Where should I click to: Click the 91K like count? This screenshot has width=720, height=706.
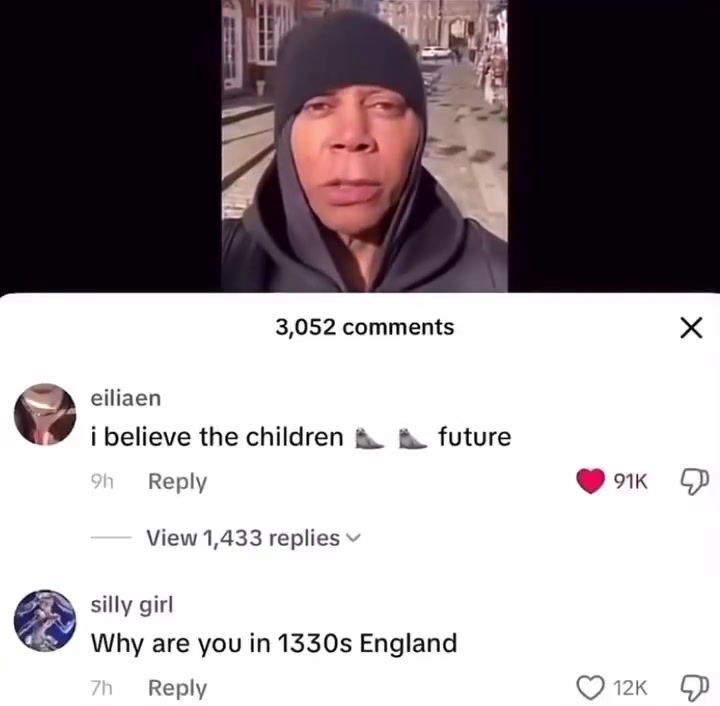(630, 482)
